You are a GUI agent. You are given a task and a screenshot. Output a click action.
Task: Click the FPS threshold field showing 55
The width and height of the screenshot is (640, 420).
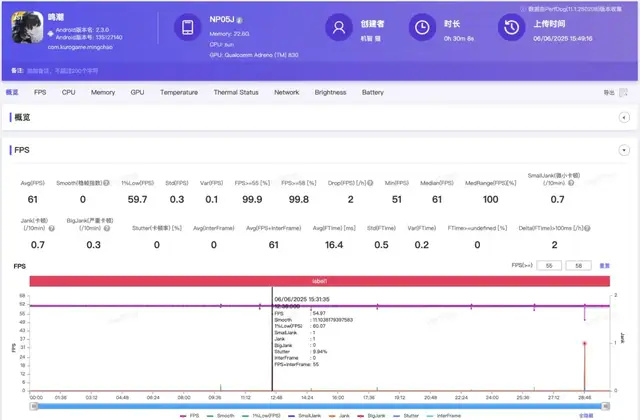pos(549,266)
